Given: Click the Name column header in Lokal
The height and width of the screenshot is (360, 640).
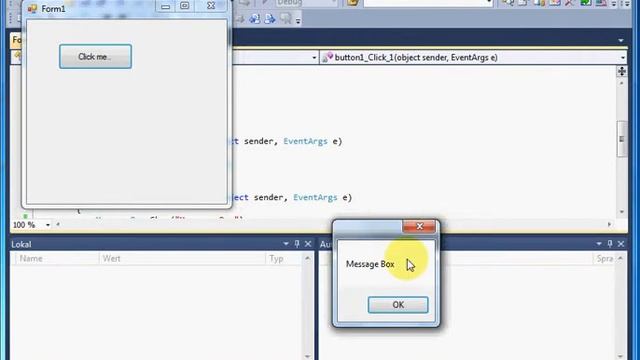Looking at the screenshot, I should coord(57,259).
